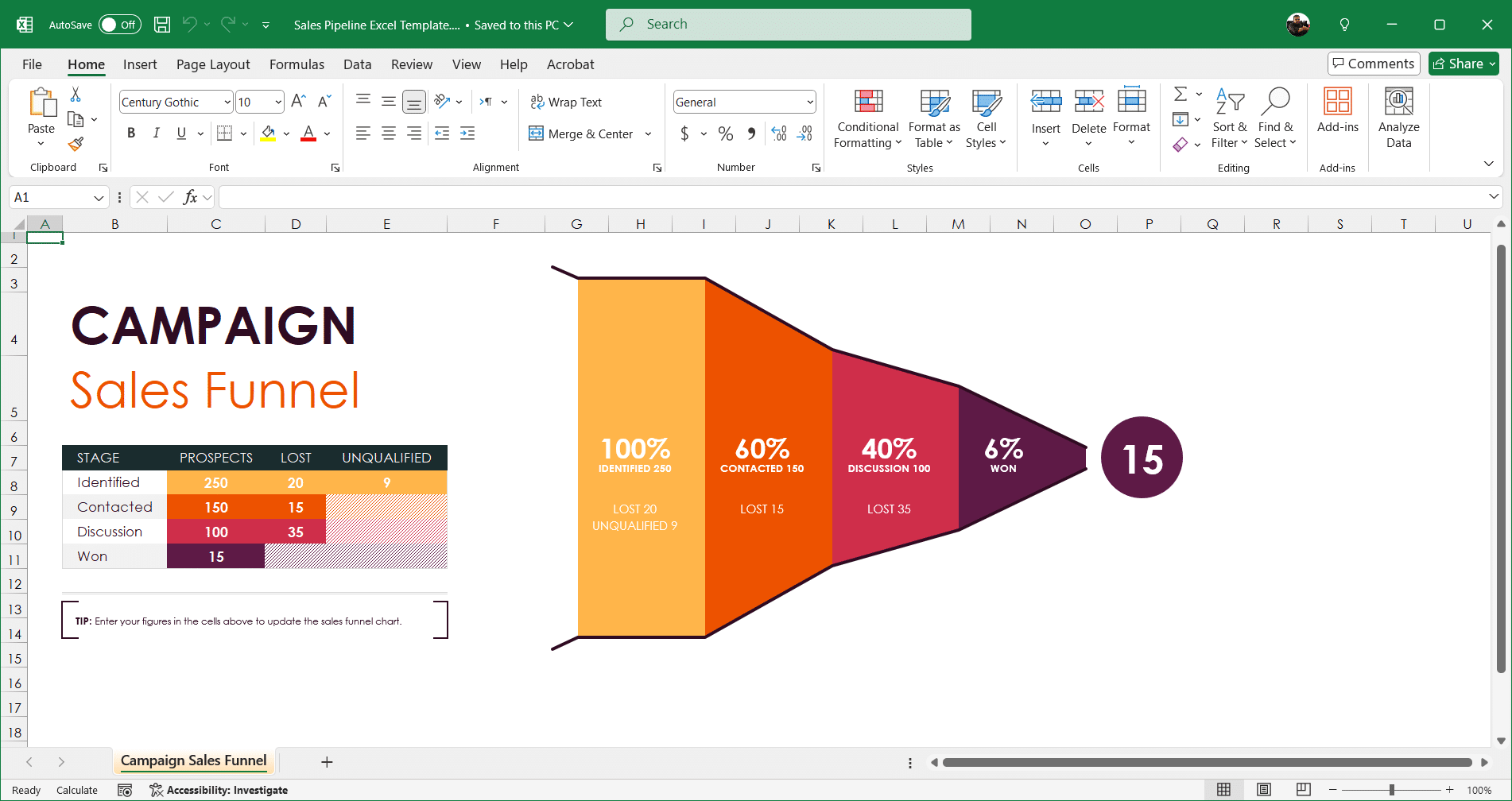Click the Share button
The image size is (1512, 801).
click(x=1463, y=64)
